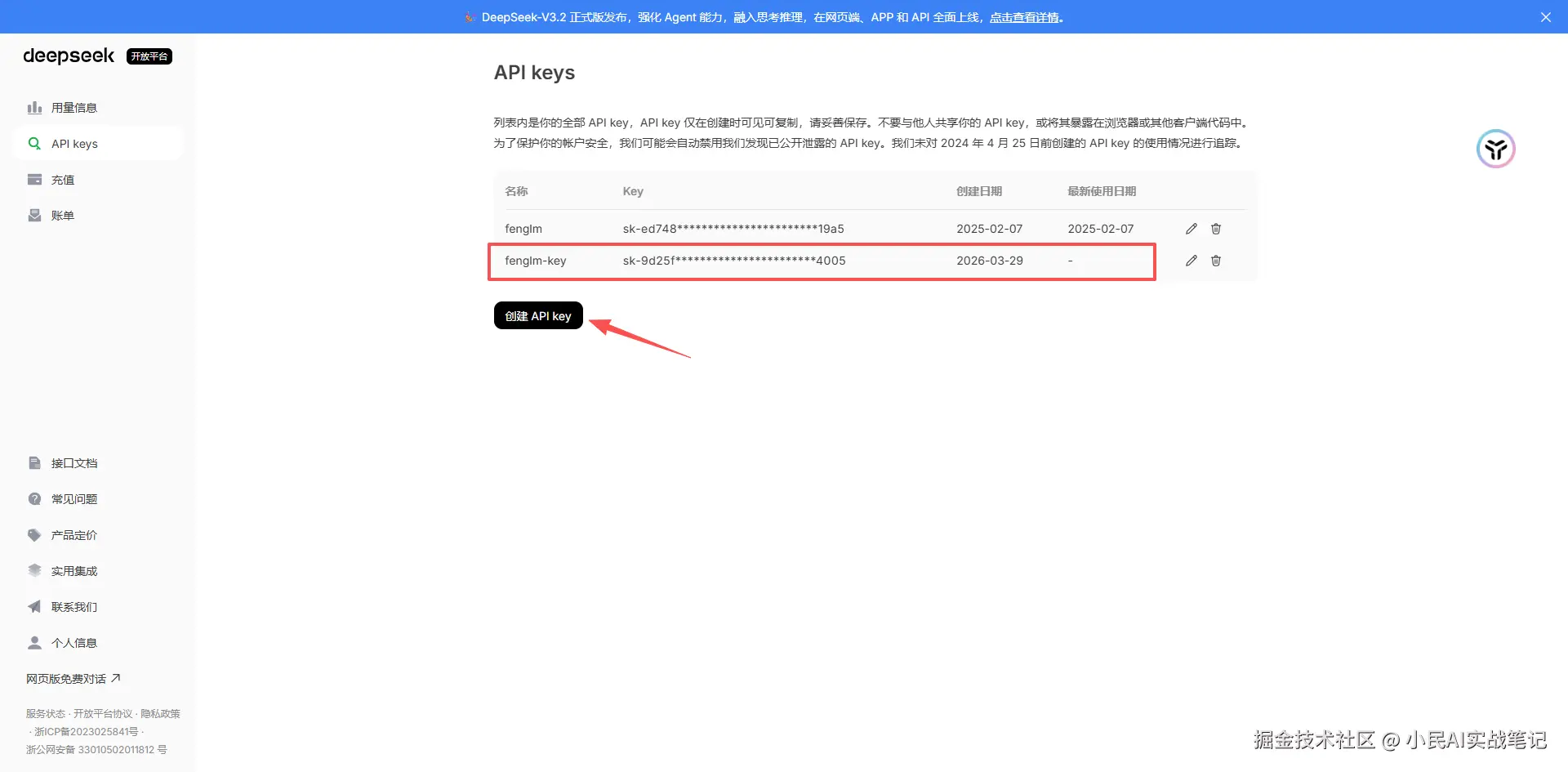Click the 名称 column header

pyautogui.click(x=516, y=191)
